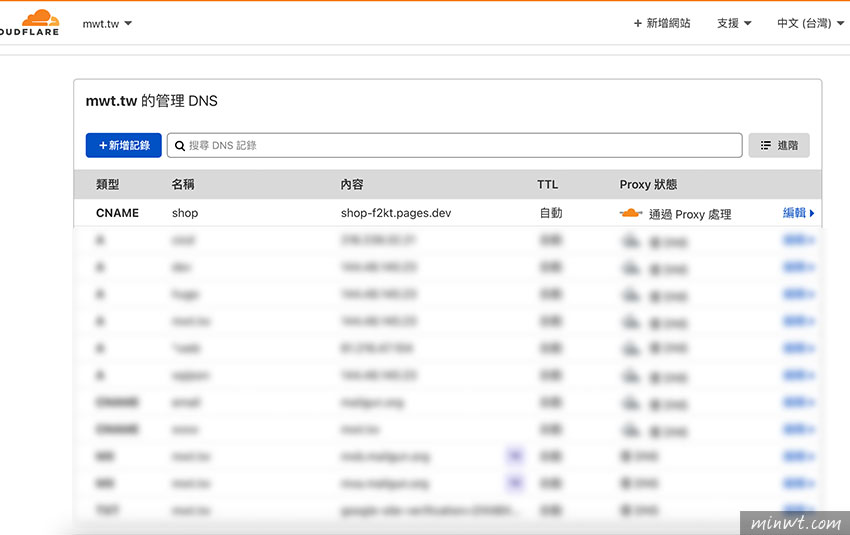Viewport: 850px width, 535px height.
Task: Open the 中文 (台灣) language dropdown
Action: pos(810,23)
